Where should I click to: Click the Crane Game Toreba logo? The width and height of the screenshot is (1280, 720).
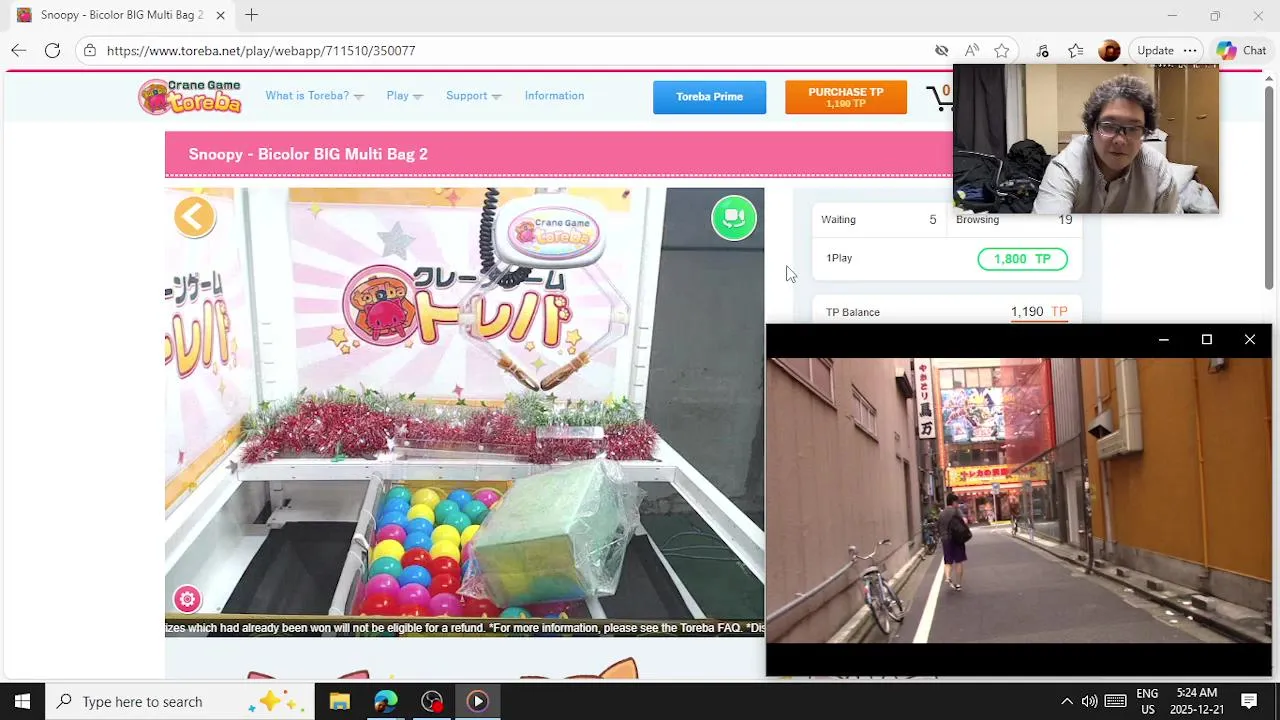tap(190, 96)
